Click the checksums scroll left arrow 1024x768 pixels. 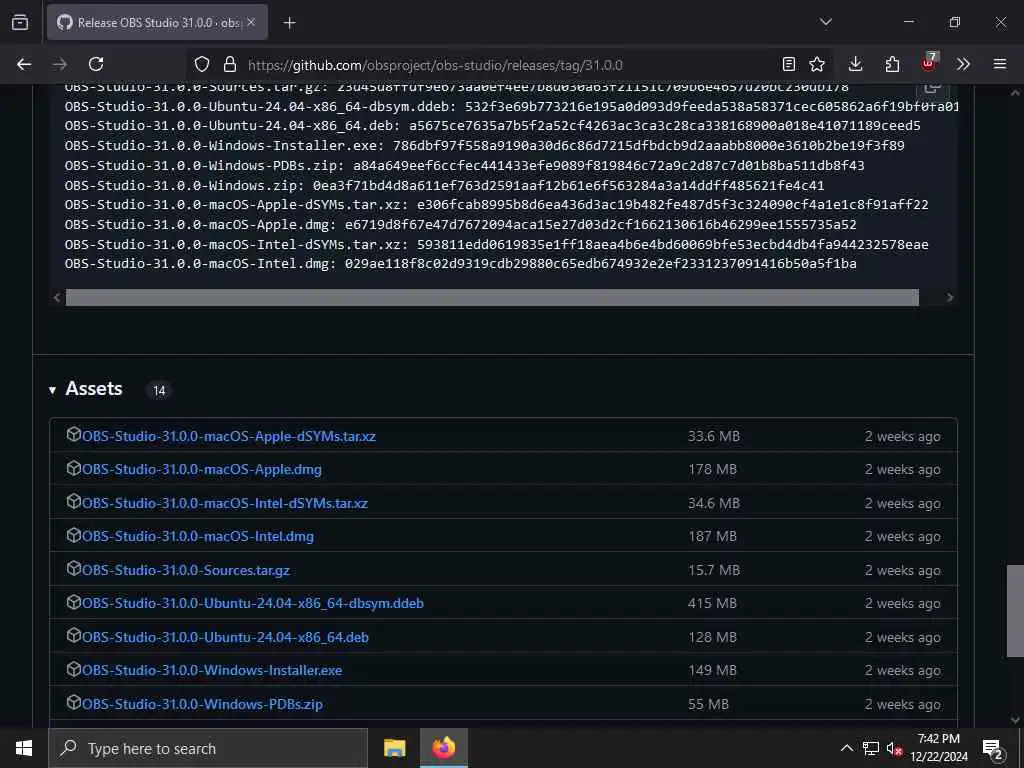(57, 298)
